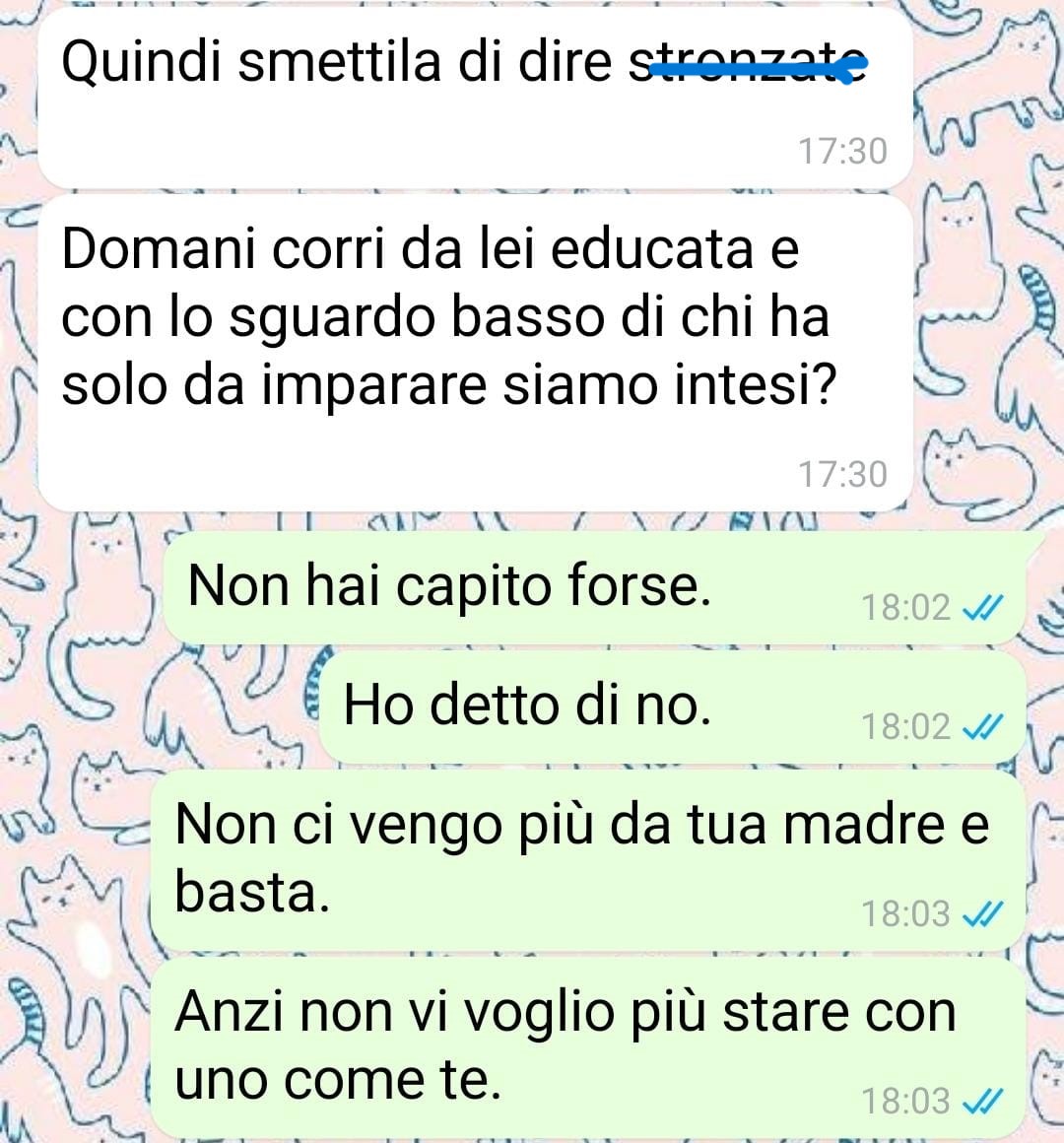Tap the 18:02 time beside "Ho detto di no."
This screenshot has height=1143, width=1064.
[x=905, y=727]
